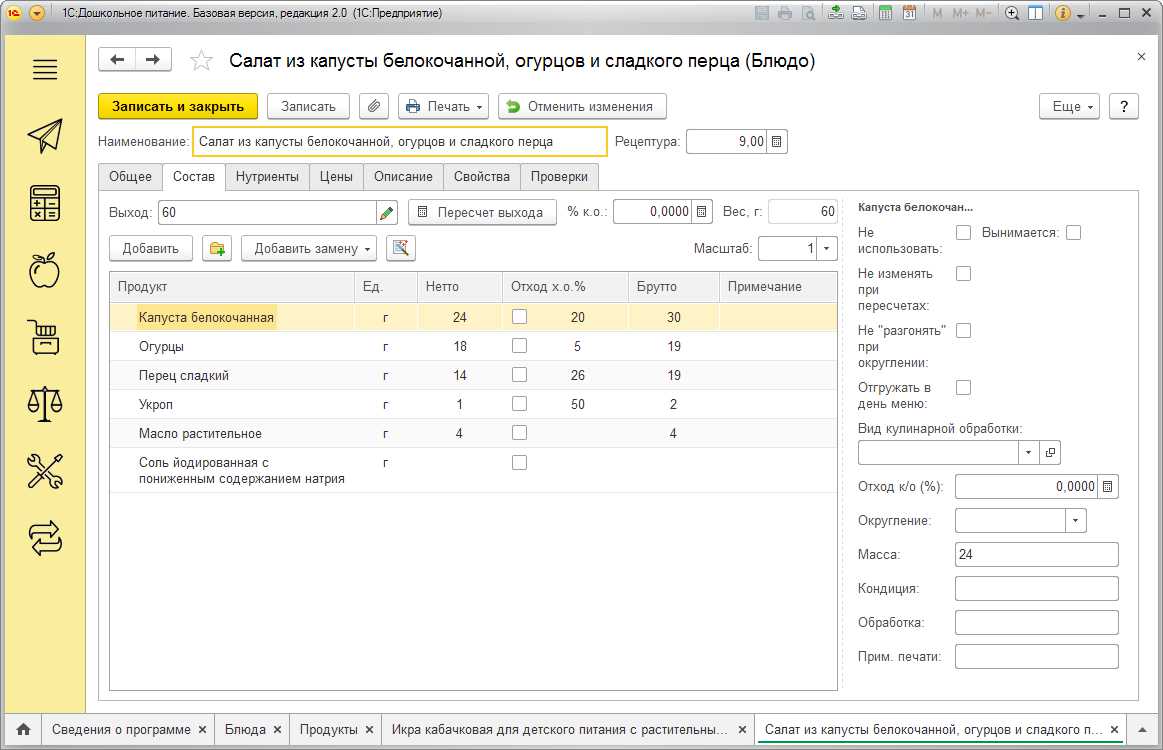
Task: Open the shopping cart sidebar section
Action: 45,337
